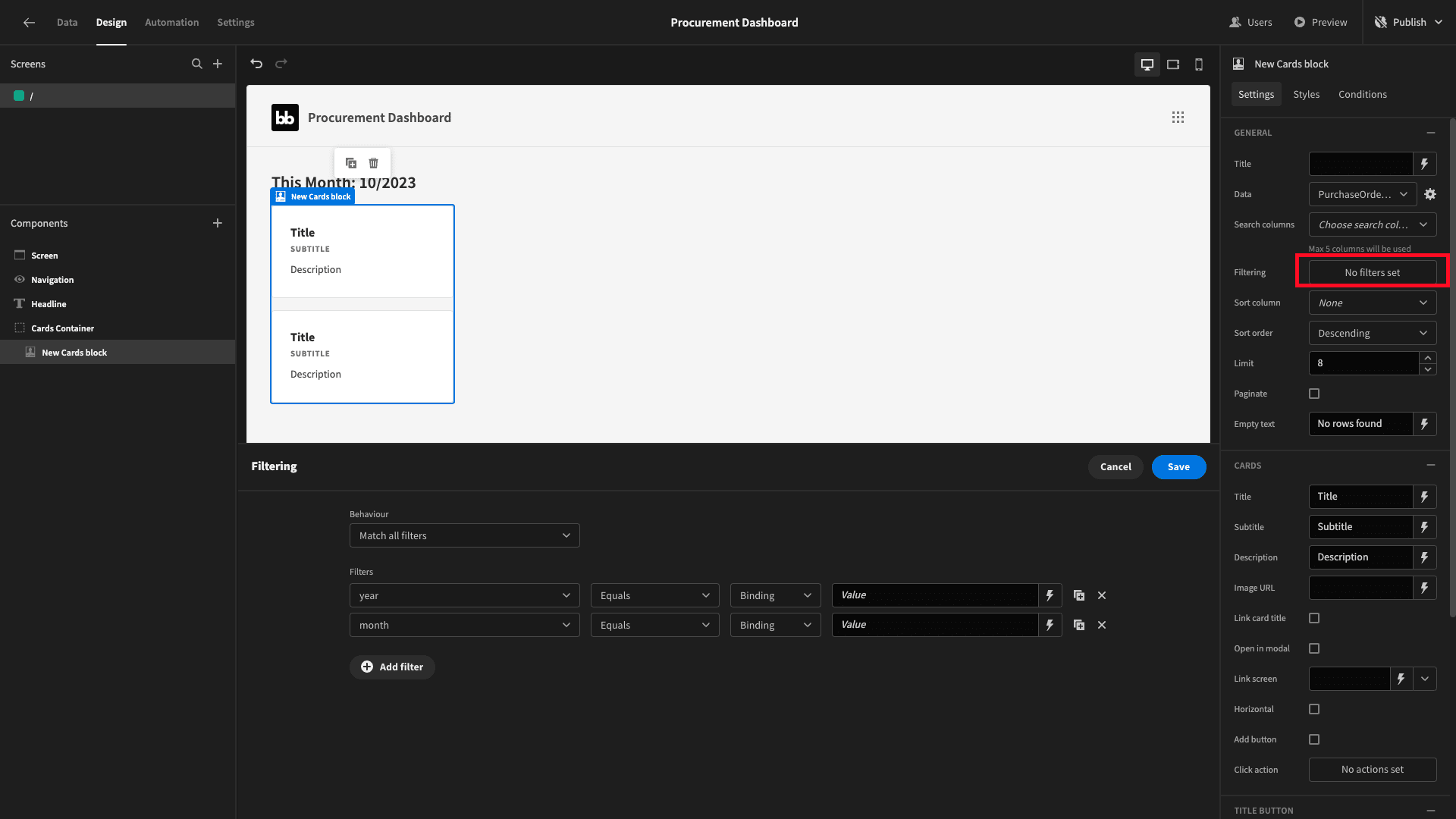This screenshot has width=1456, height=819.
Task: Open the Sort column dropdown
Action: 1373,303
